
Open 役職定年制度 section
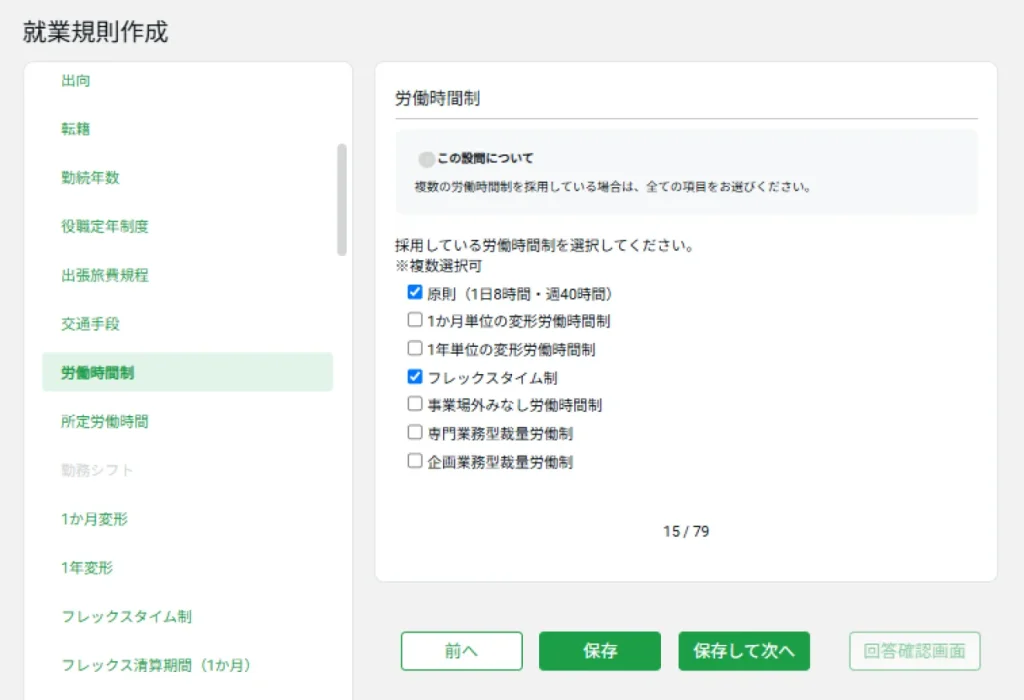pos(104,226)
